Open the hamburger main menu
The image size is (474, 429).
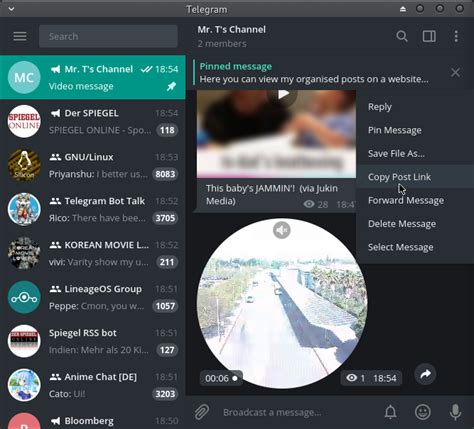pos(20,36)
